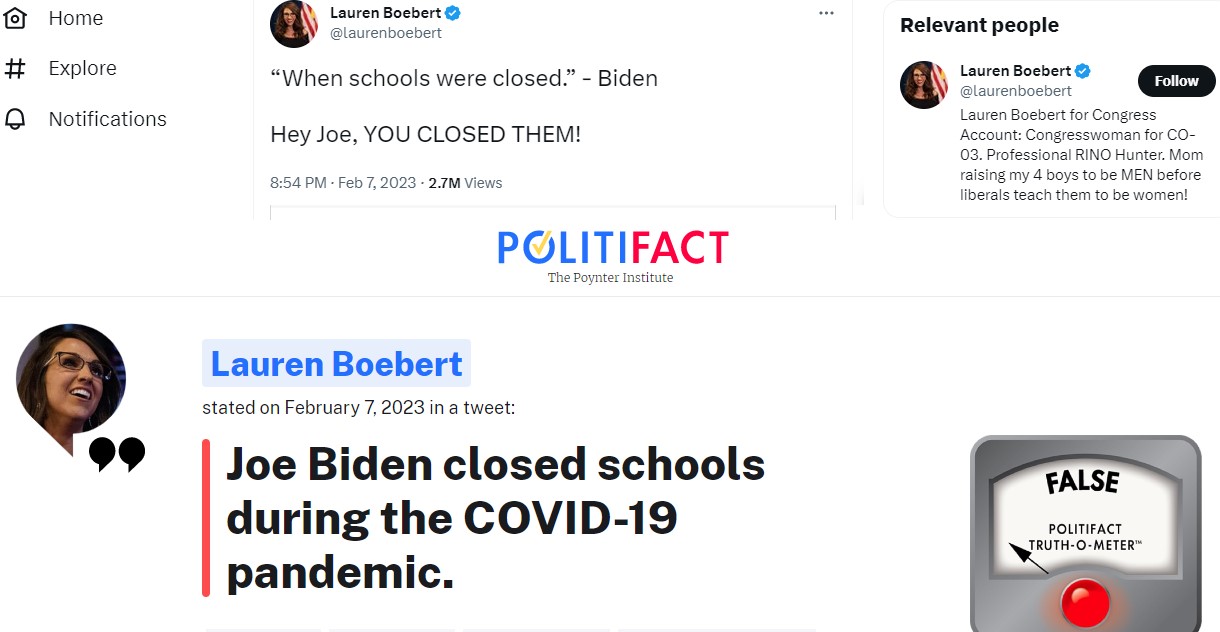Click the Home house icon in sidebar
Screen dimensions: 1220x632
click(x=15, y=18)
